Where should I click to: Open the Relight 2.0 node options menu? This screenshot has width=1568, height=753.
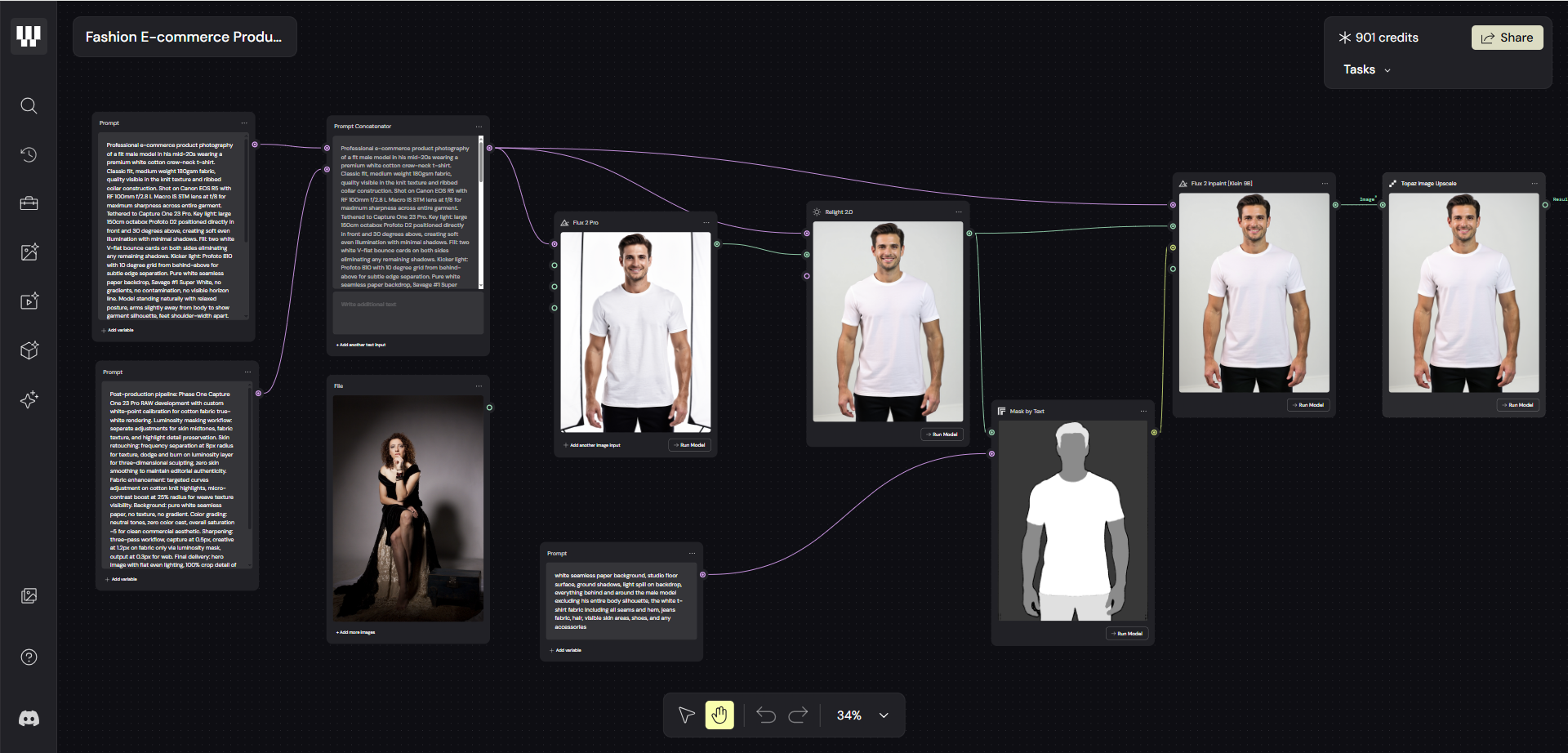959,212
